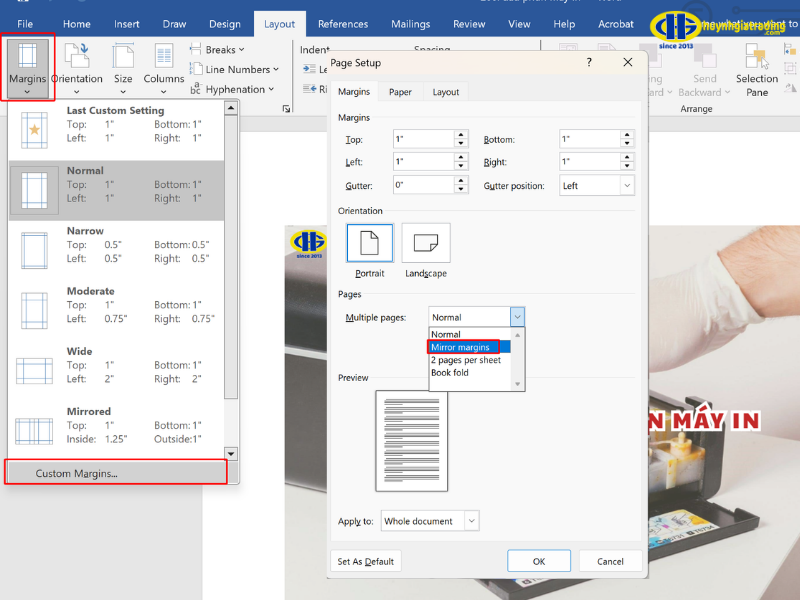
Task: Click the Size tool in the ribbon
Action: click(x=123, y=68)
